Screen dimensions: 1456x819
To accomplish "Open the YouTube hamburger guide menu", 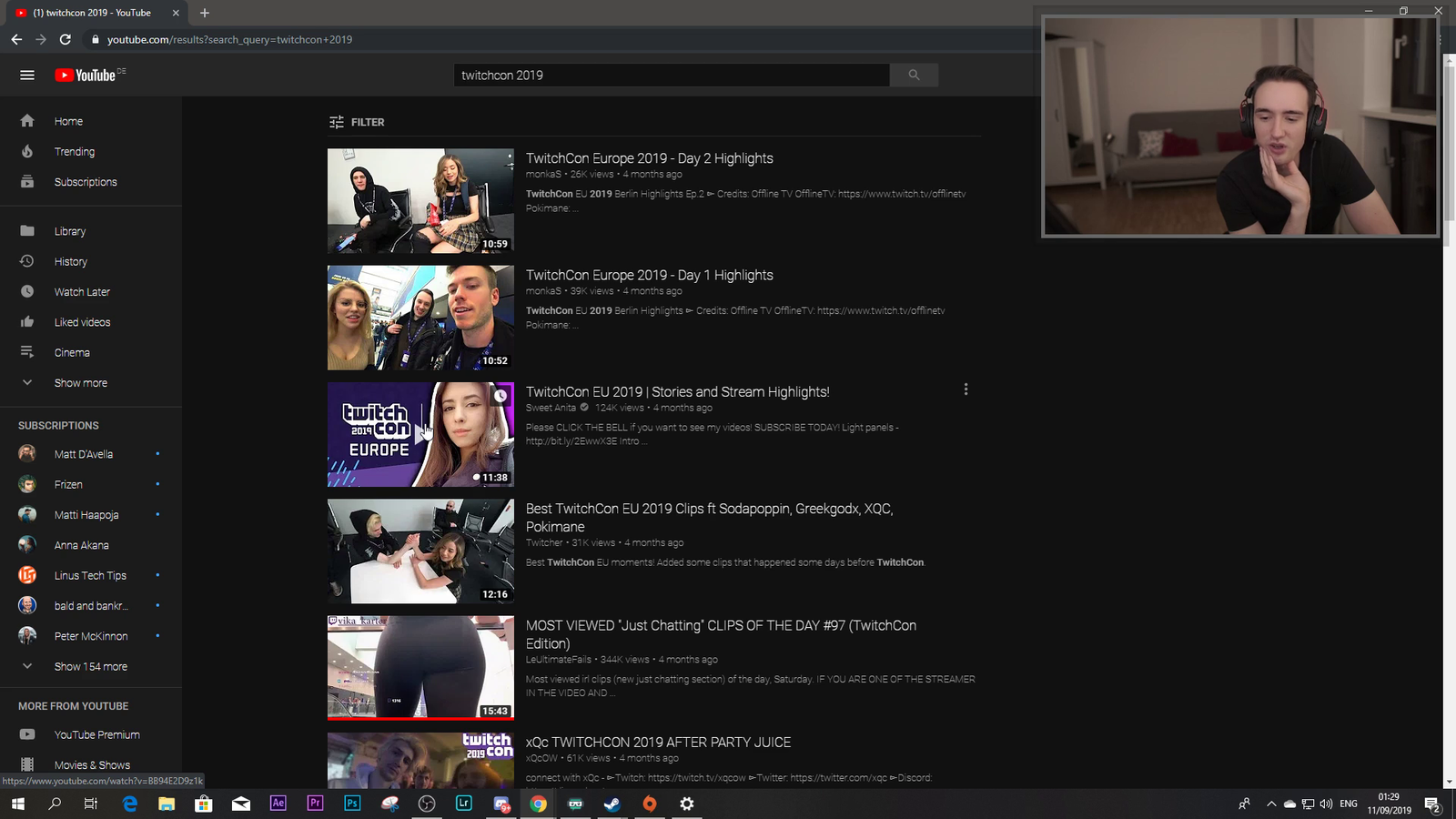I will tap(27, 76).
